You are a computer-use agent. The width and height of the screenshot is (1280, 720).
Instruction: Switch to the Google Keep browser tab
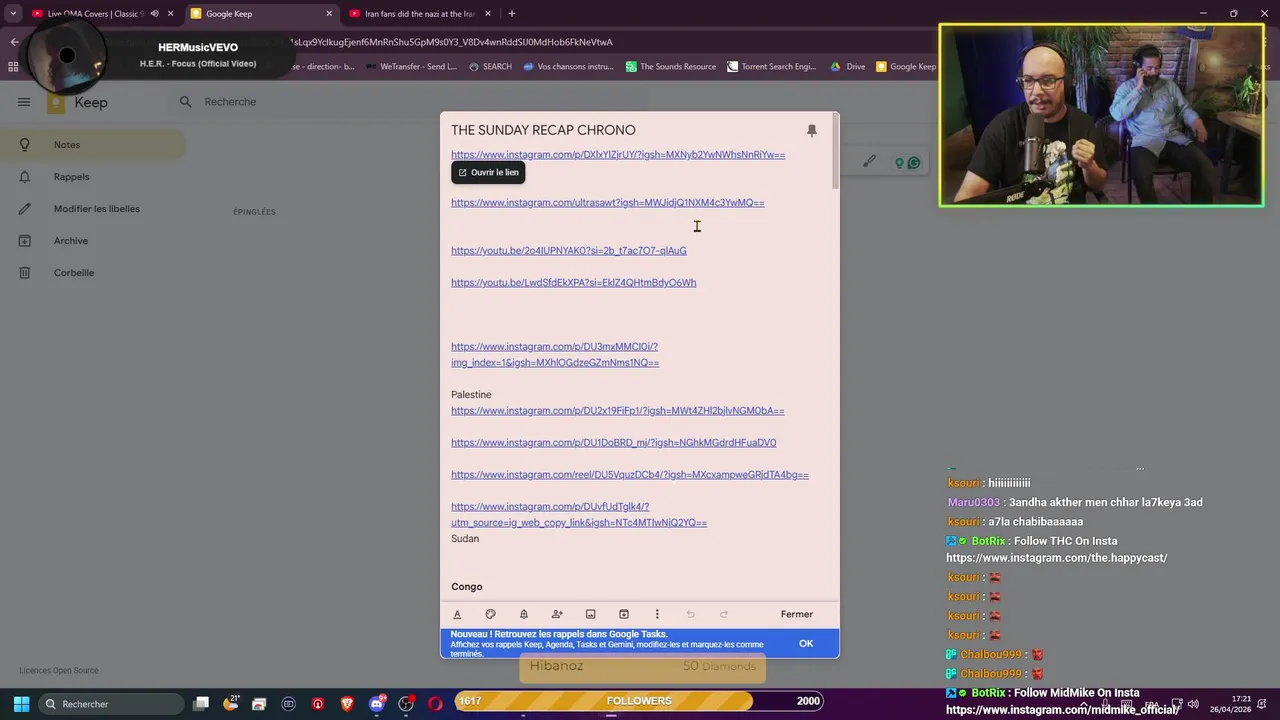(260, 14)
